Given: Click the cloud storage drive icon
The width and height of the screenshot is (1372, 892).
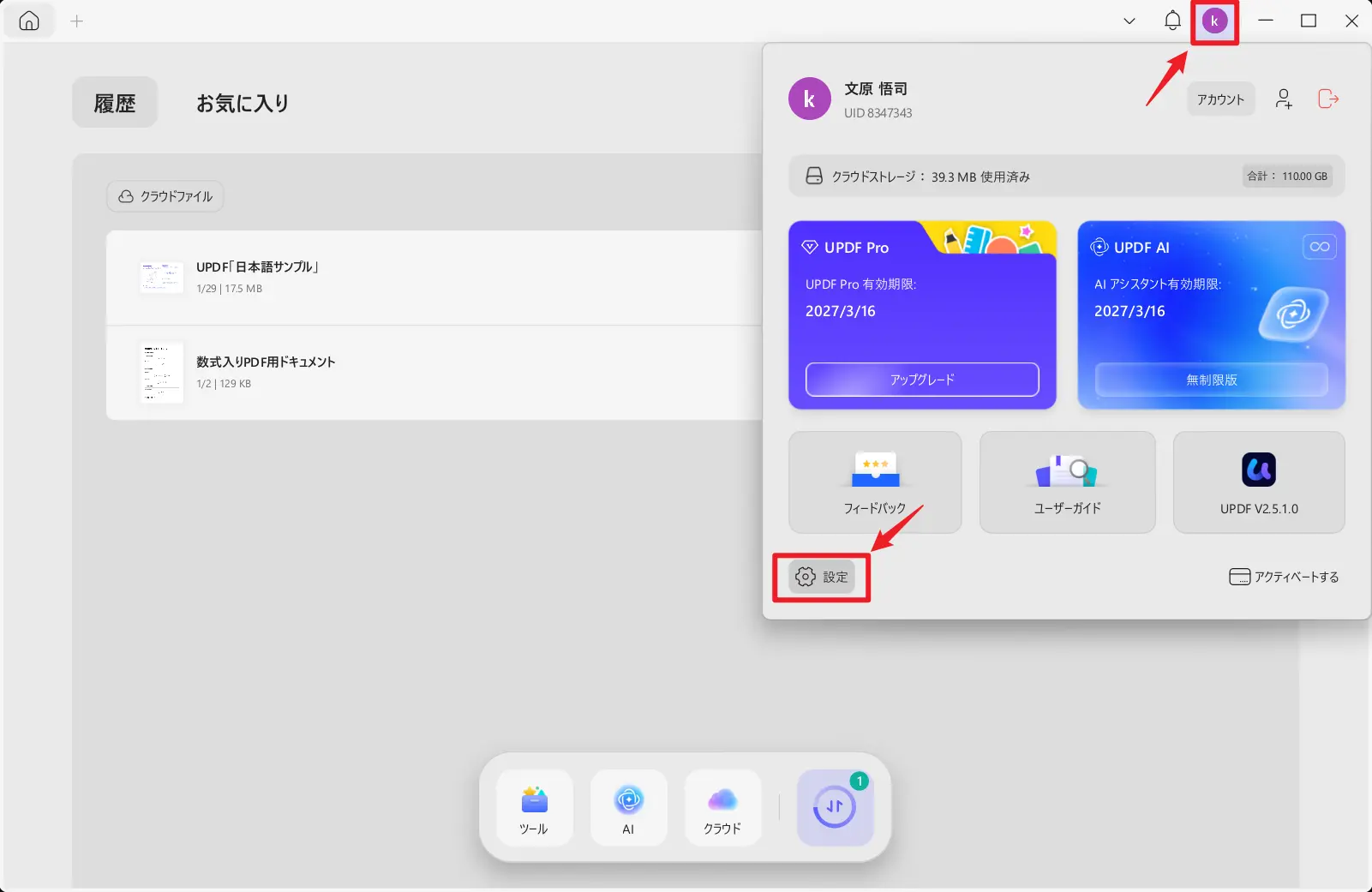Looking at the screenshot, I should pyautogui.click(x=814, y=177).
